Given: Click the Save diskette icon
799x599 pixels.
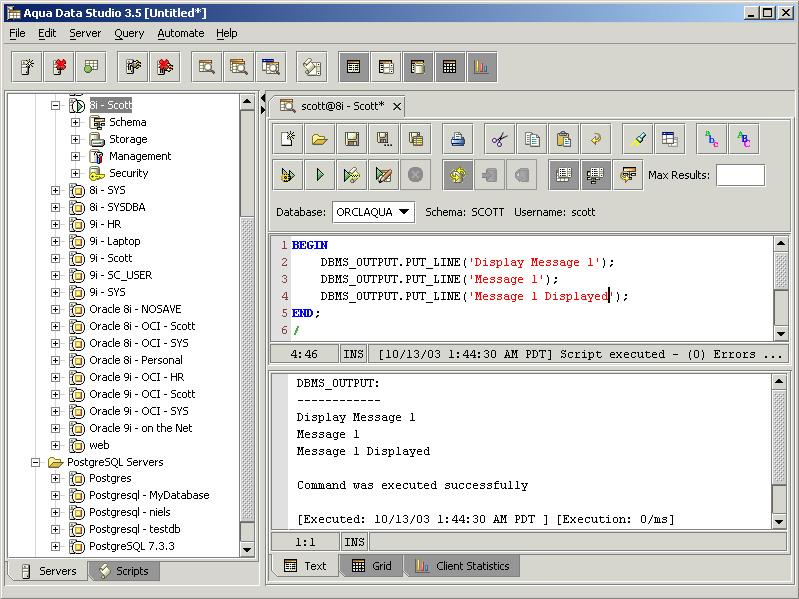Looking at the screenshot, I should click(352, 139).
